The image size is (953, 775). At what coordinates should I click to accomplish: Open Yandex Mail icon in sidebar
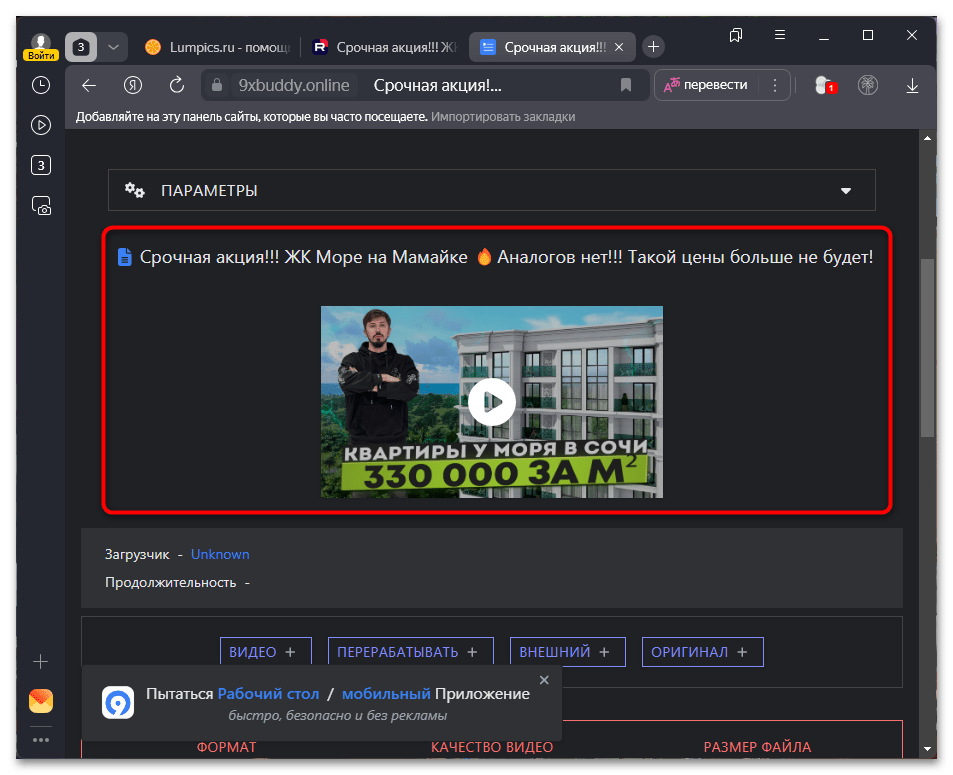41,701
